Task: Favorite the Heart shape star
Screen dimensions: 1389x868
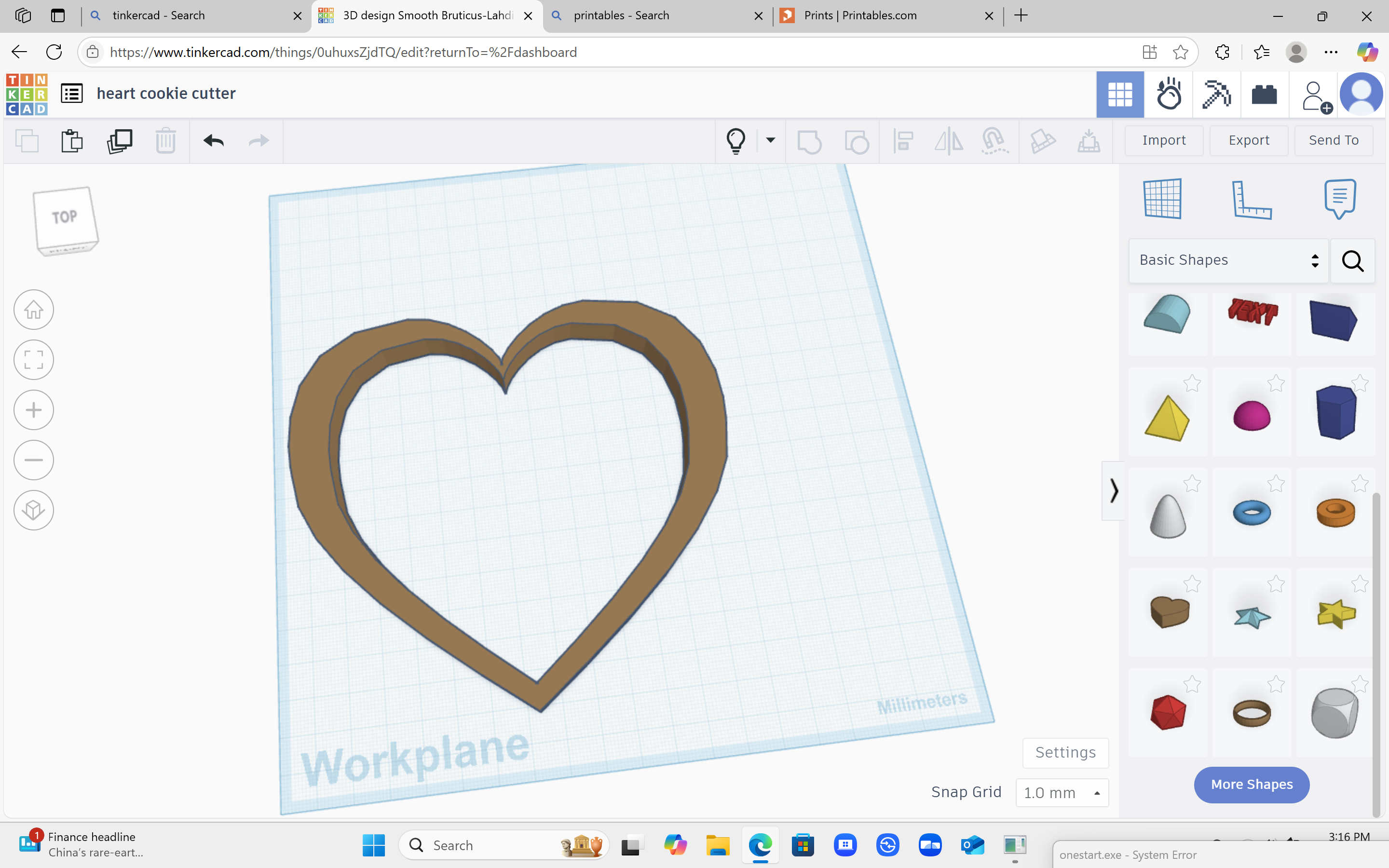Action: click(1192, 584)
